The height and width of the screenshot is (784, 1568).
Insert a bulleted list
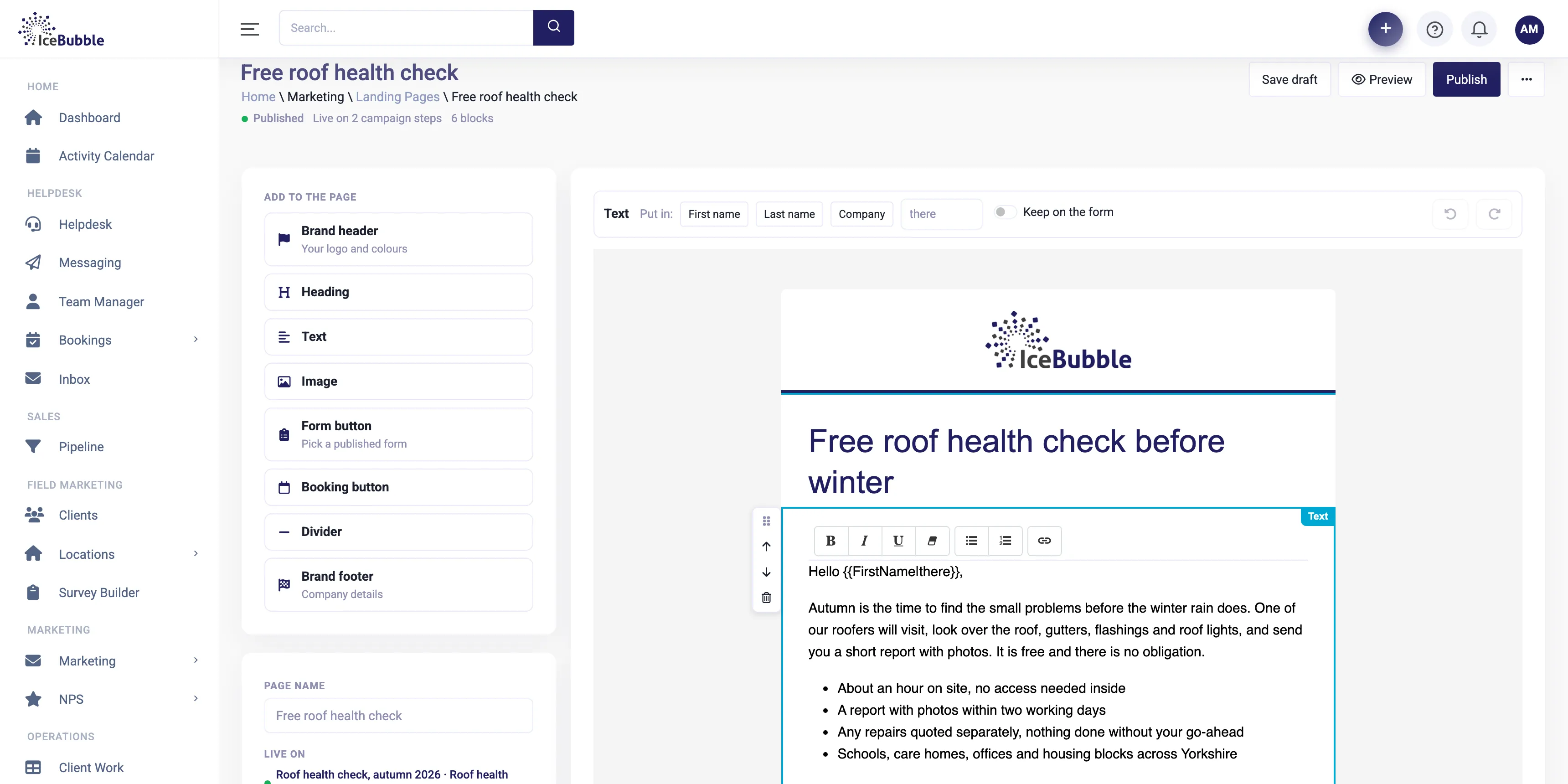click(971, 541)
